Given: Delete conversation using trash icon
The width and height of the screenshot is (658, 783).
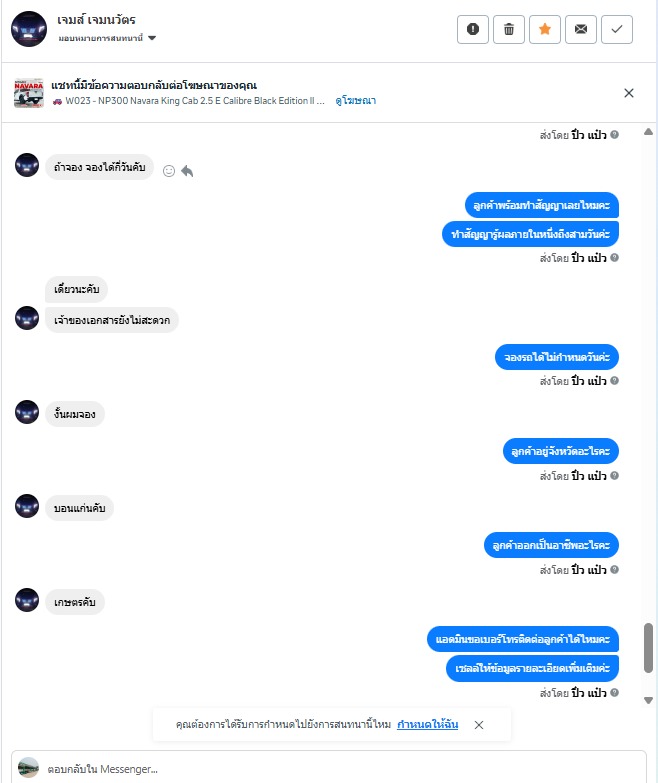Looking at the screenshot, I should pyautogui.click(x=509, y=29).
